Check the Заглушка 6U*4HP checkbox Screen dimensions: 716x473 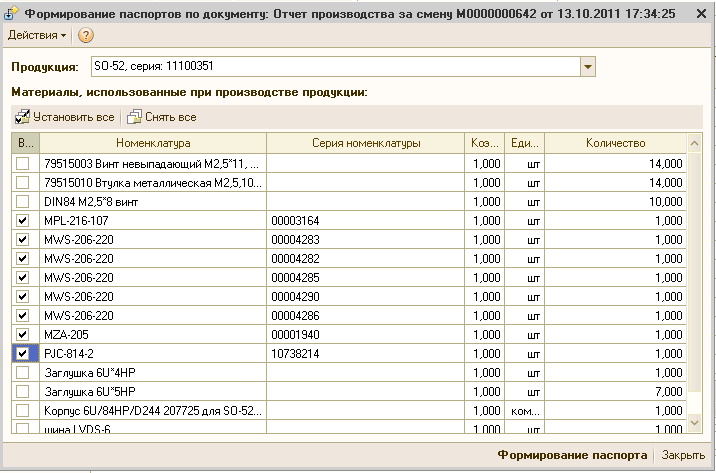click(22, 373)
